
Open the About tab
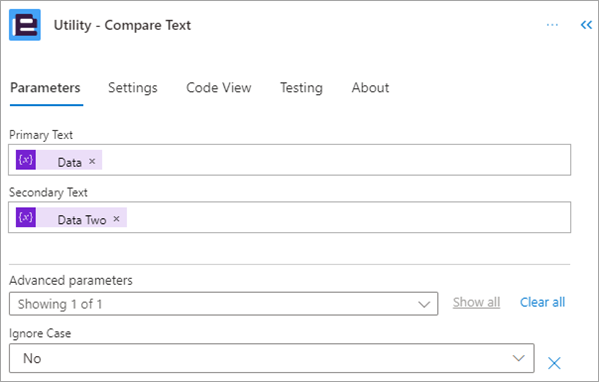pyautogui.click(x=370, y=88)
